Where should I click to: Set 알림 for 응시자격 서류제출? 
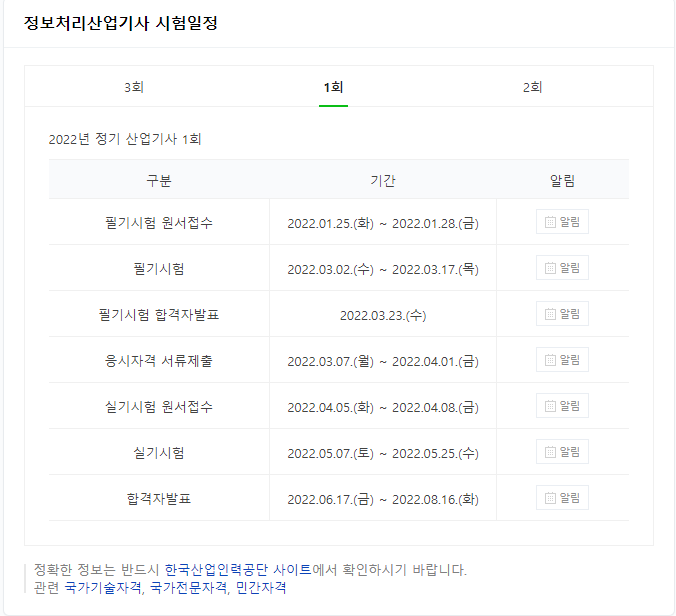[x=562, y=360]
